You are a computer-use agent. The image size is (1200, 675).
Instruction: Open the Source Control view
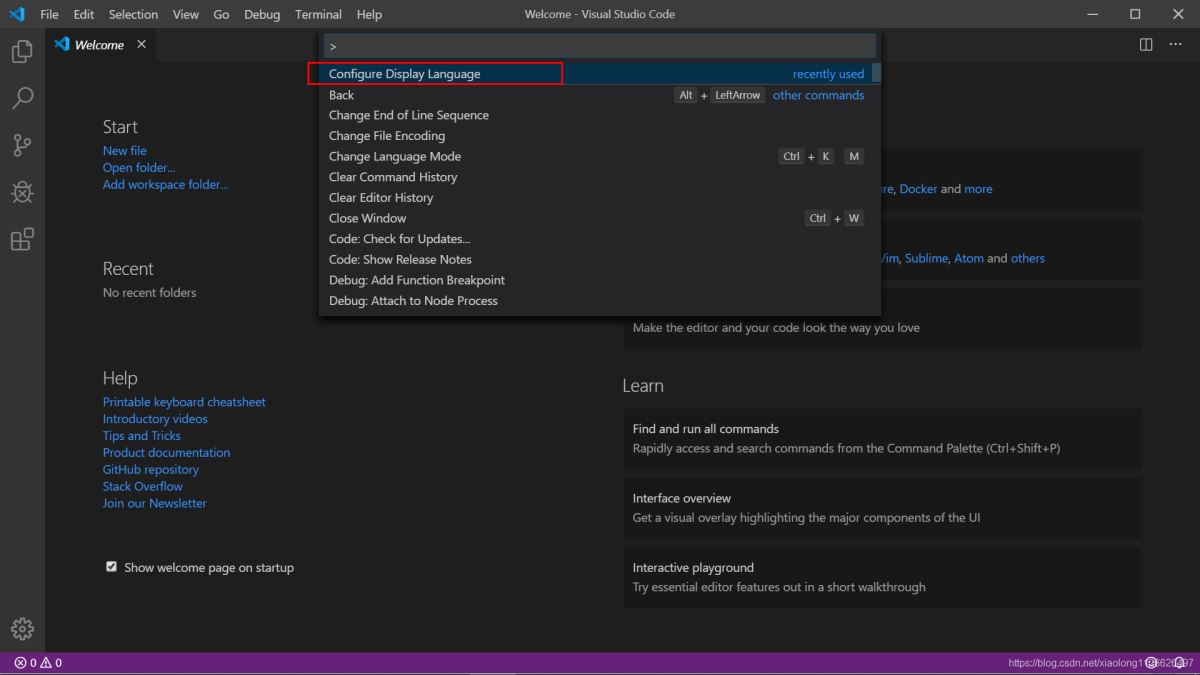[x=21, y=145]
